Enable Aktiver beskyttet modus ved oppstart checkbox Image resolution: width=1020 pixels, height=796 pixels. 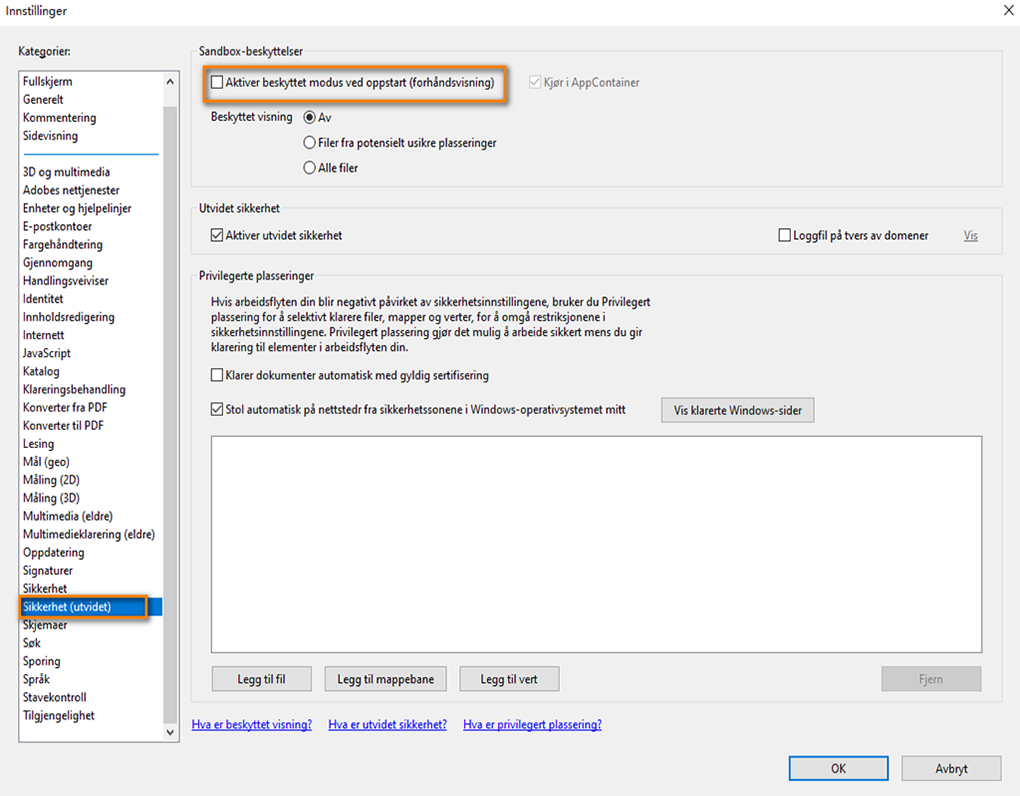point(217,83)
